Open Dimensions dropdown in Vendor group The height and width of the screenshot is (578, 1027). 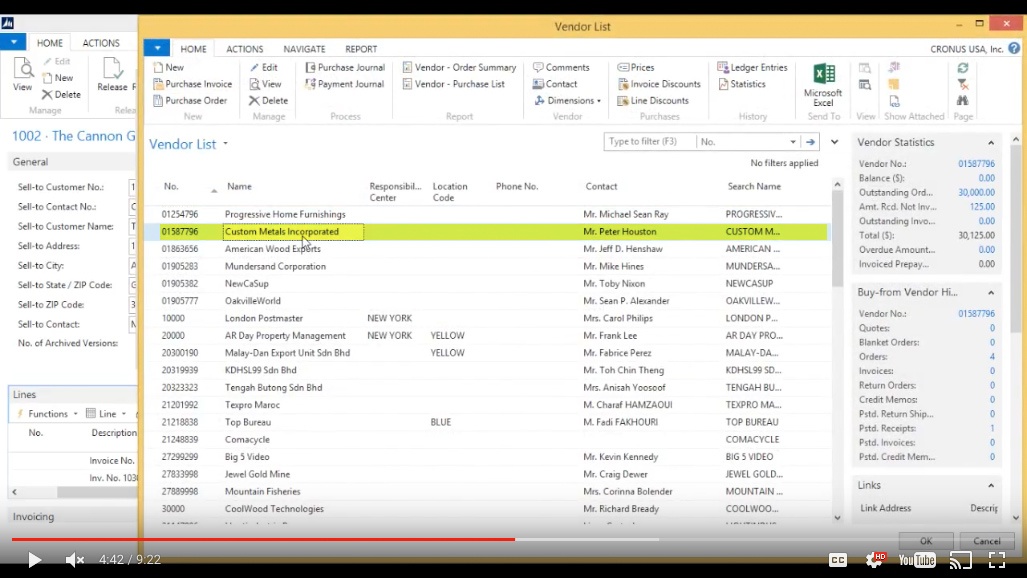567,100
